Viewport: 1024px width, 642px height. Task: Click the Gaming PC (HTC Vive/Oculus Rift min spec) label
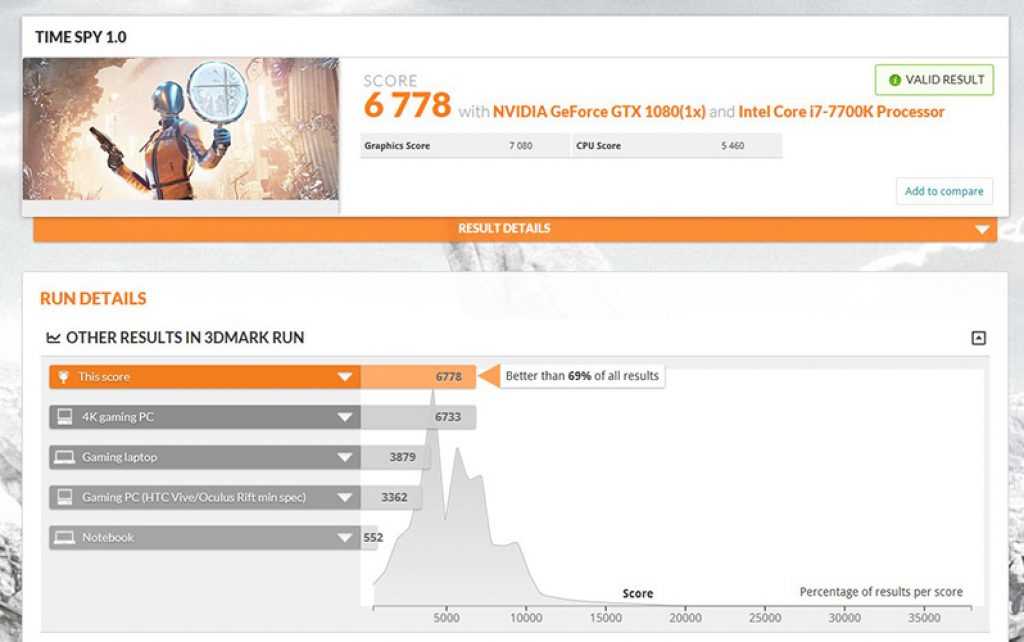click(x=194, y=498)
